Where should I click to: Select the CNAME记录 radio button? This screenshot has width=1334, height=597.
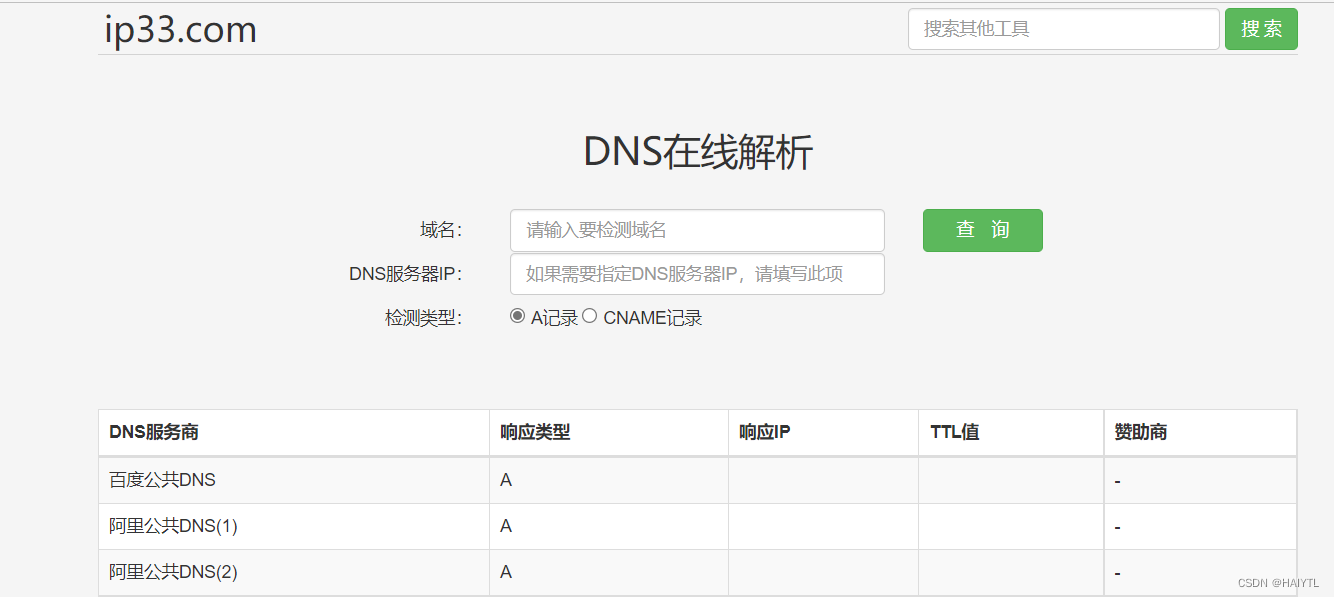click(x=590, y=316)
